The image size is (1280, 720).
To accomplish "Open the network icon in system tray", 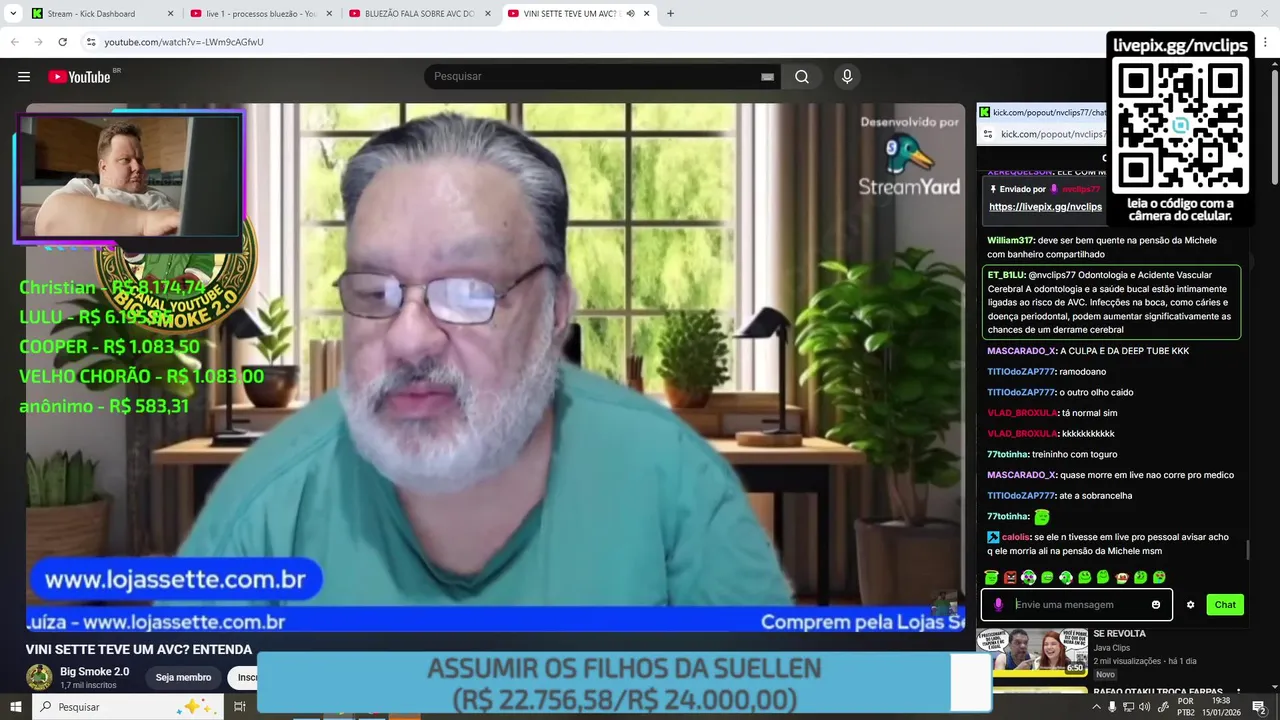I will click(x=1129, y=707).
